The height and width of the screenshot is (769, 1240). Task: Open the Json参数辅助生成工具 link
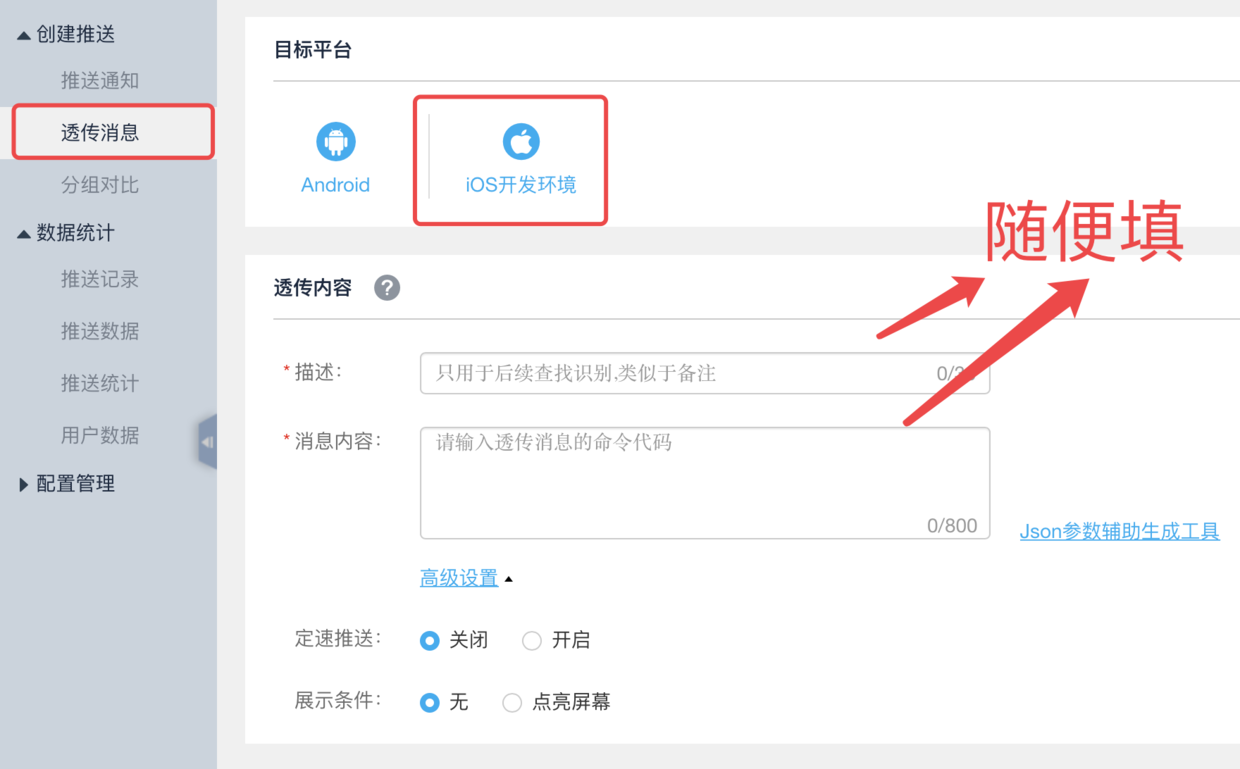(x=1119, y=531)
